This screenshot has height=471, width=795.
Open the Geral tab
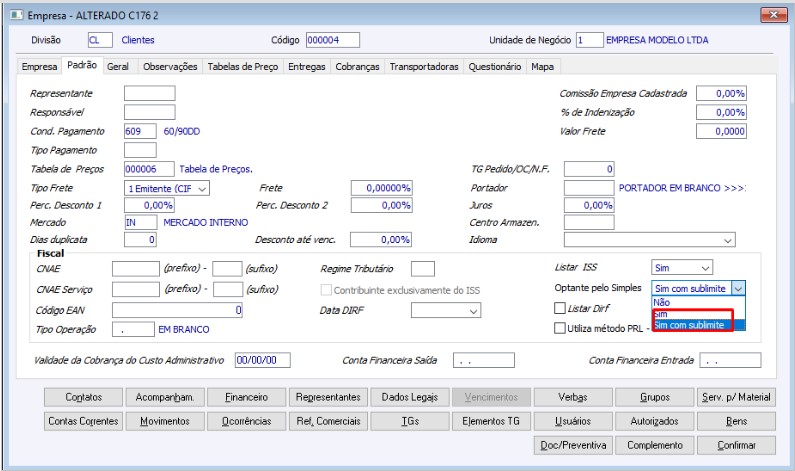(x=118, y=66)
